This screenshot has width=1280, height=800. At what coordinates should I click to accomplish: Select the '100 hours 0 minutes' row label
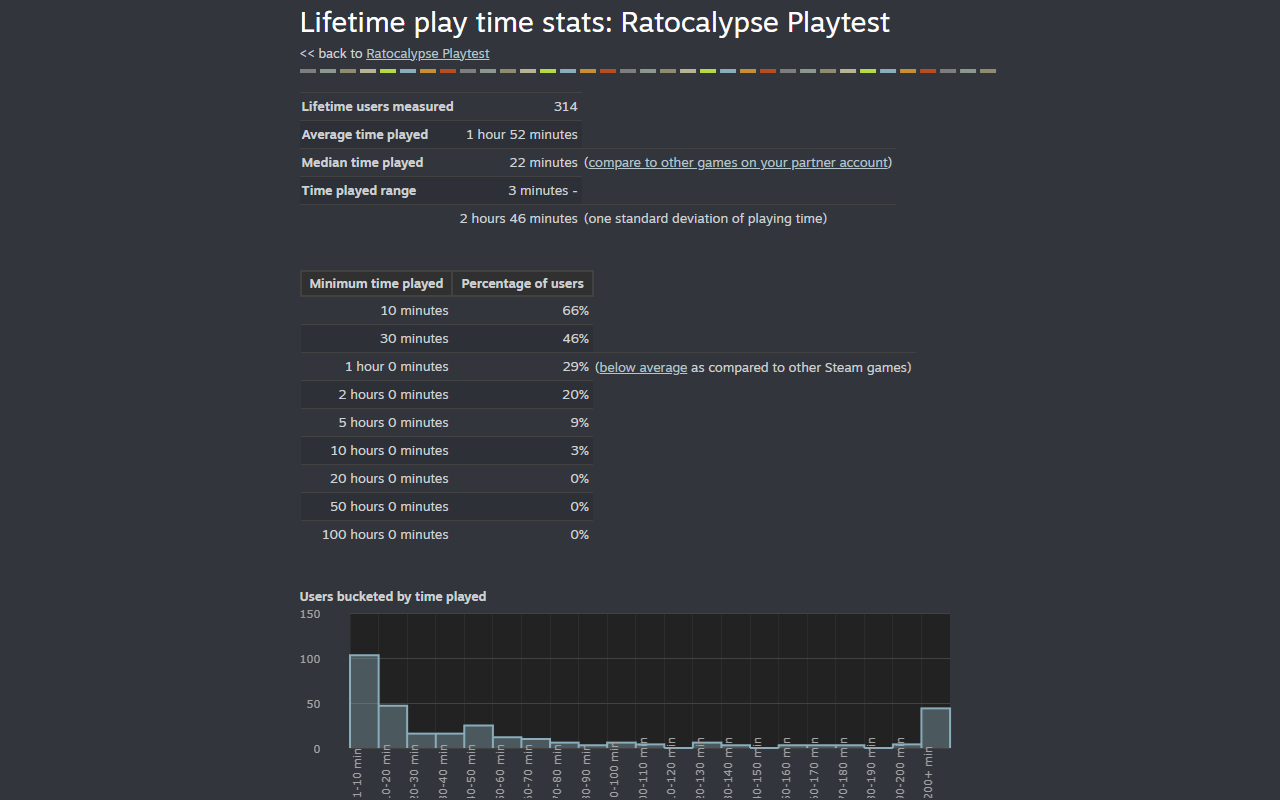[x=385, y=534]
